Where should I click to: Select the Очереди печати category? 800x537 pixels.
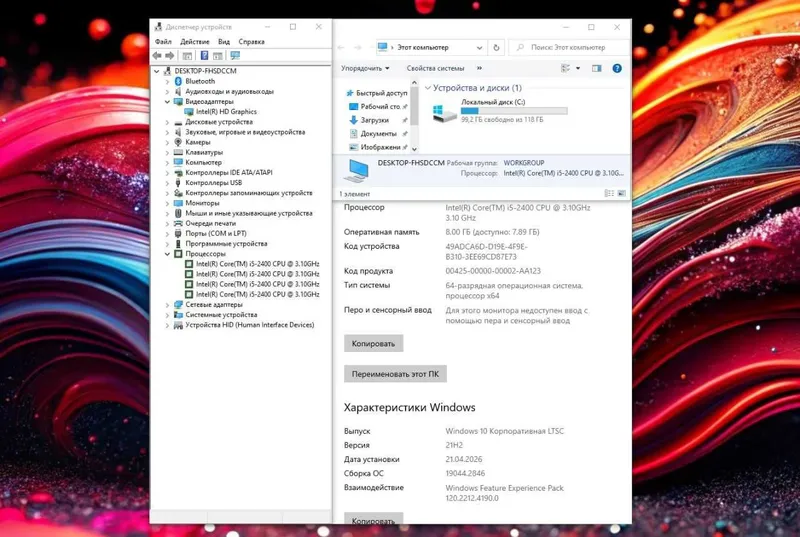pos(210,223)
